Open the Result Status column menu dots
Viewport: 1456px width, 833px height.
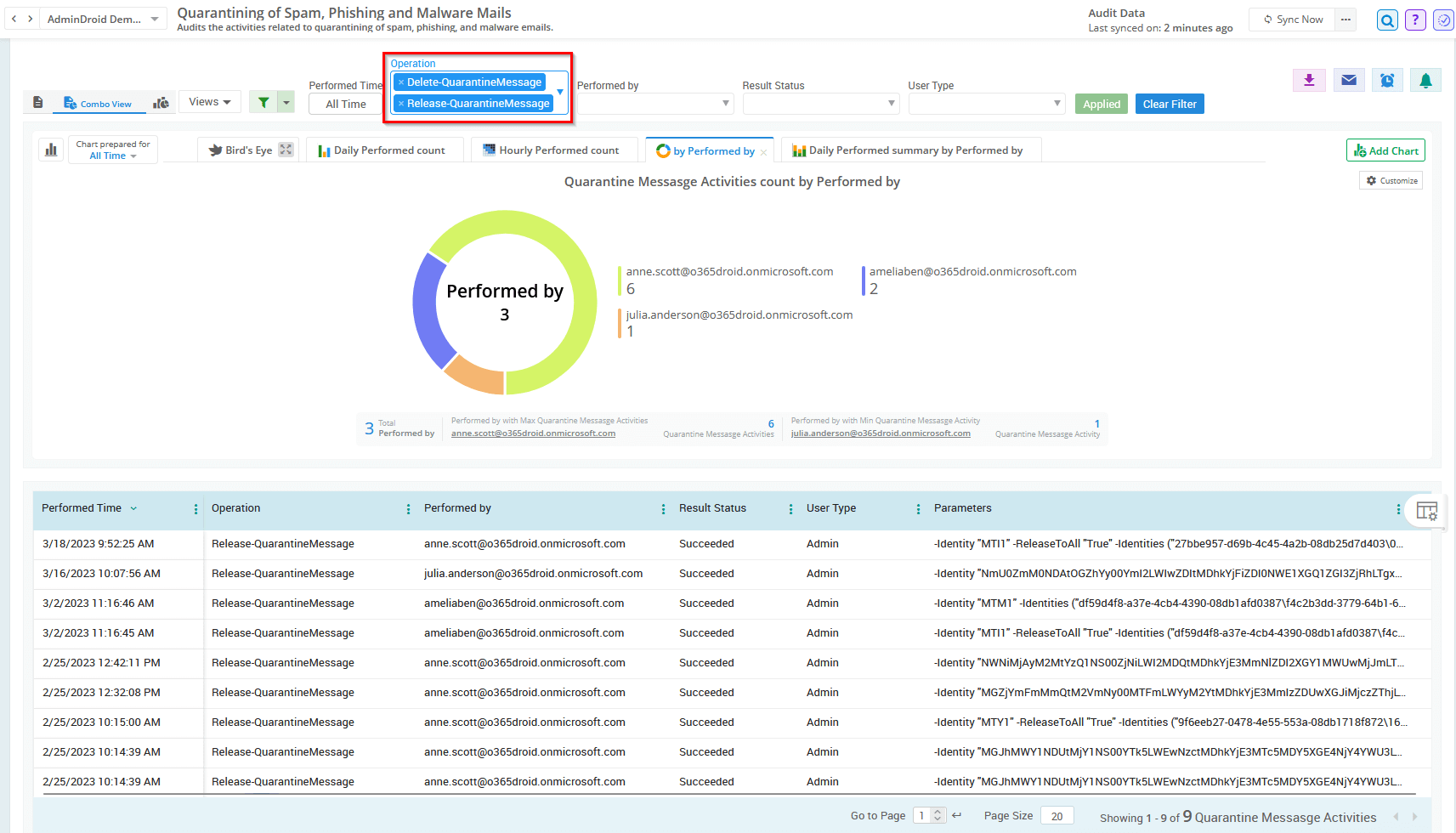[x=790, y=509]
